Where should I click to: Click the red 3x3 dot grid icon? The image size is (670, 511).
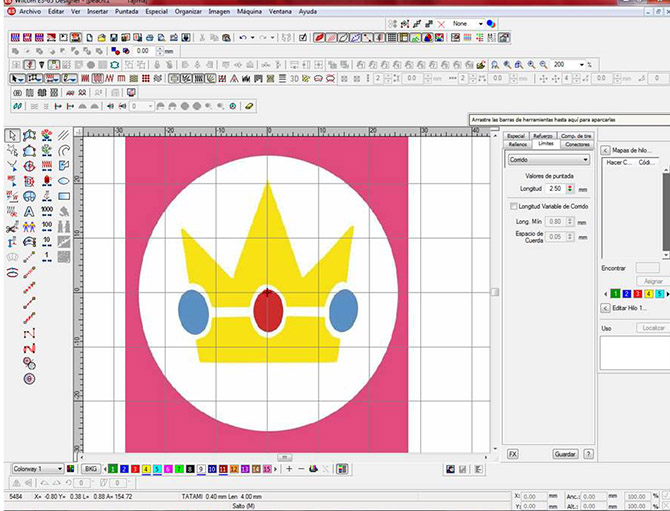(146, 79)
